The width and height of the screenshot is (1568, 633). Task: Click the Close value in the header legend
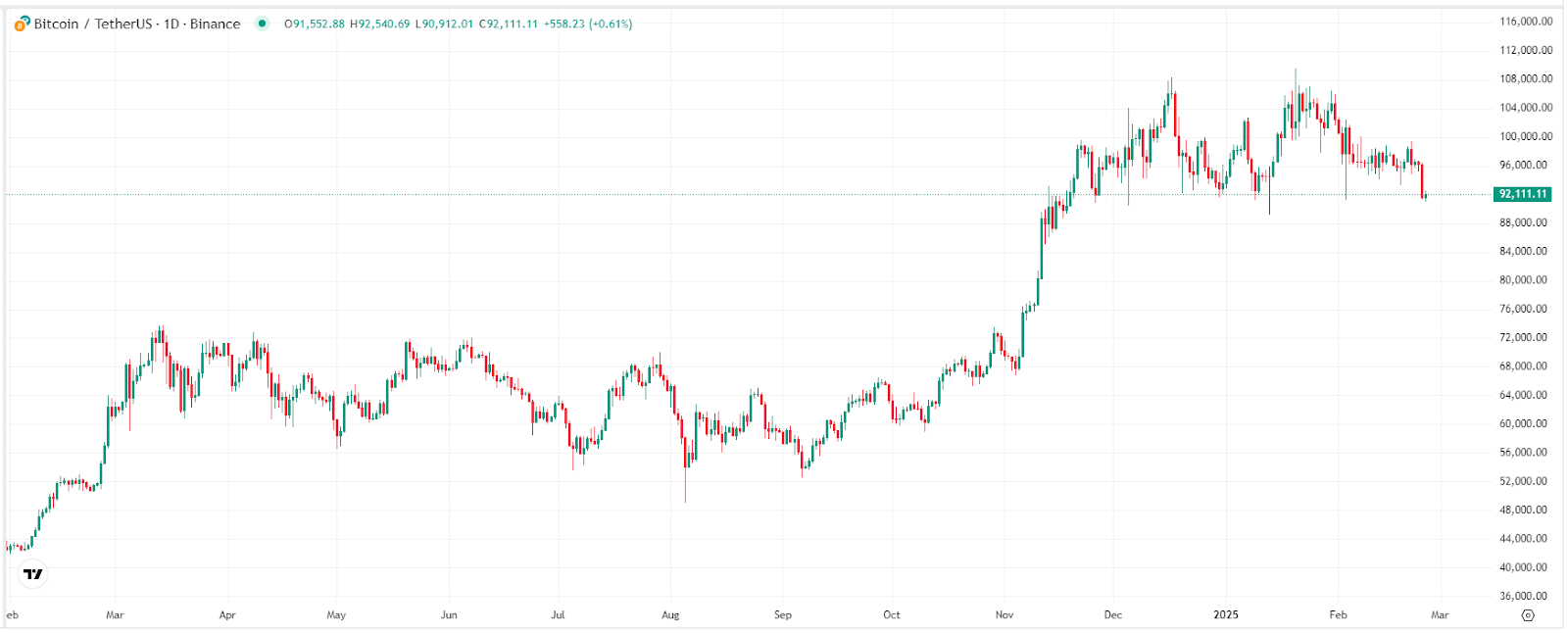point(509,24)
